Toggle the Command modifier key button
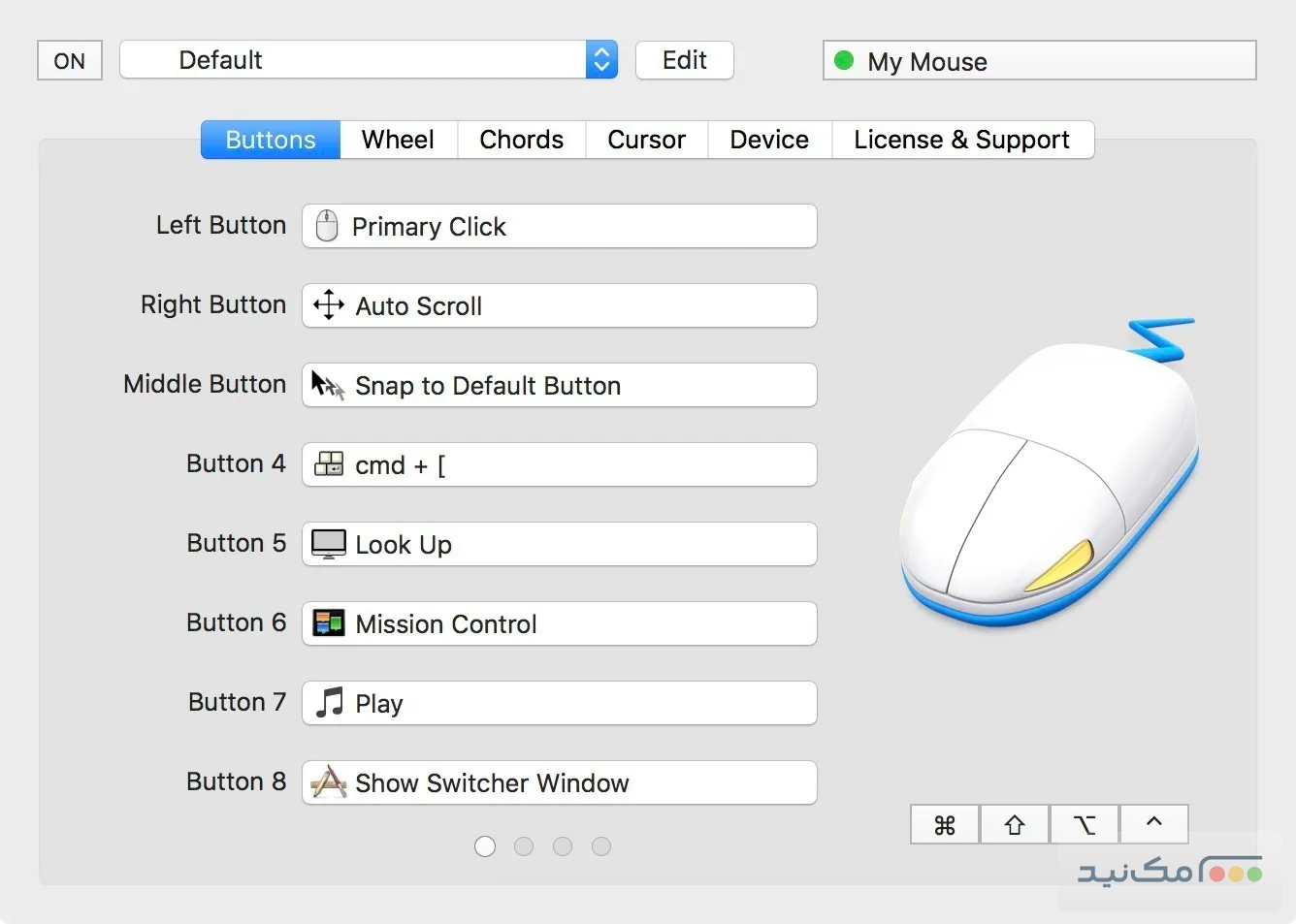This screenshot has width=1296, height=924. (945, 824)
